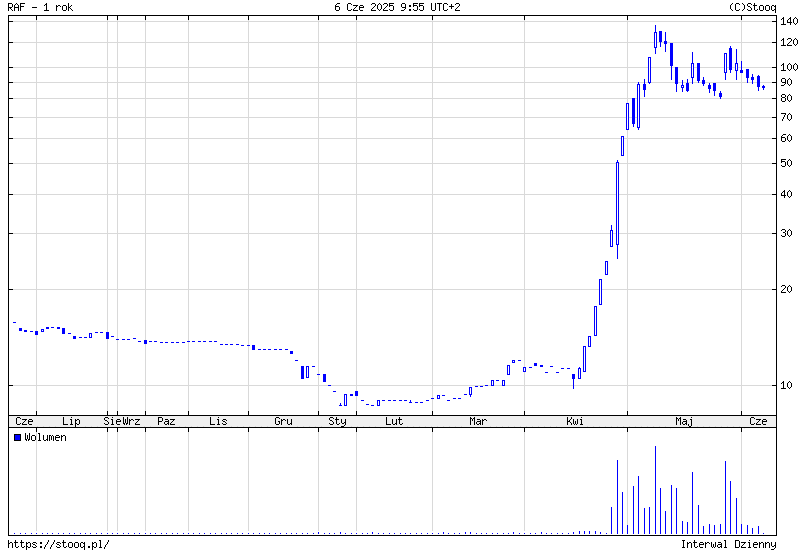Click the price axis value 50
The image size is (800, 550).
tap(786, 163)
